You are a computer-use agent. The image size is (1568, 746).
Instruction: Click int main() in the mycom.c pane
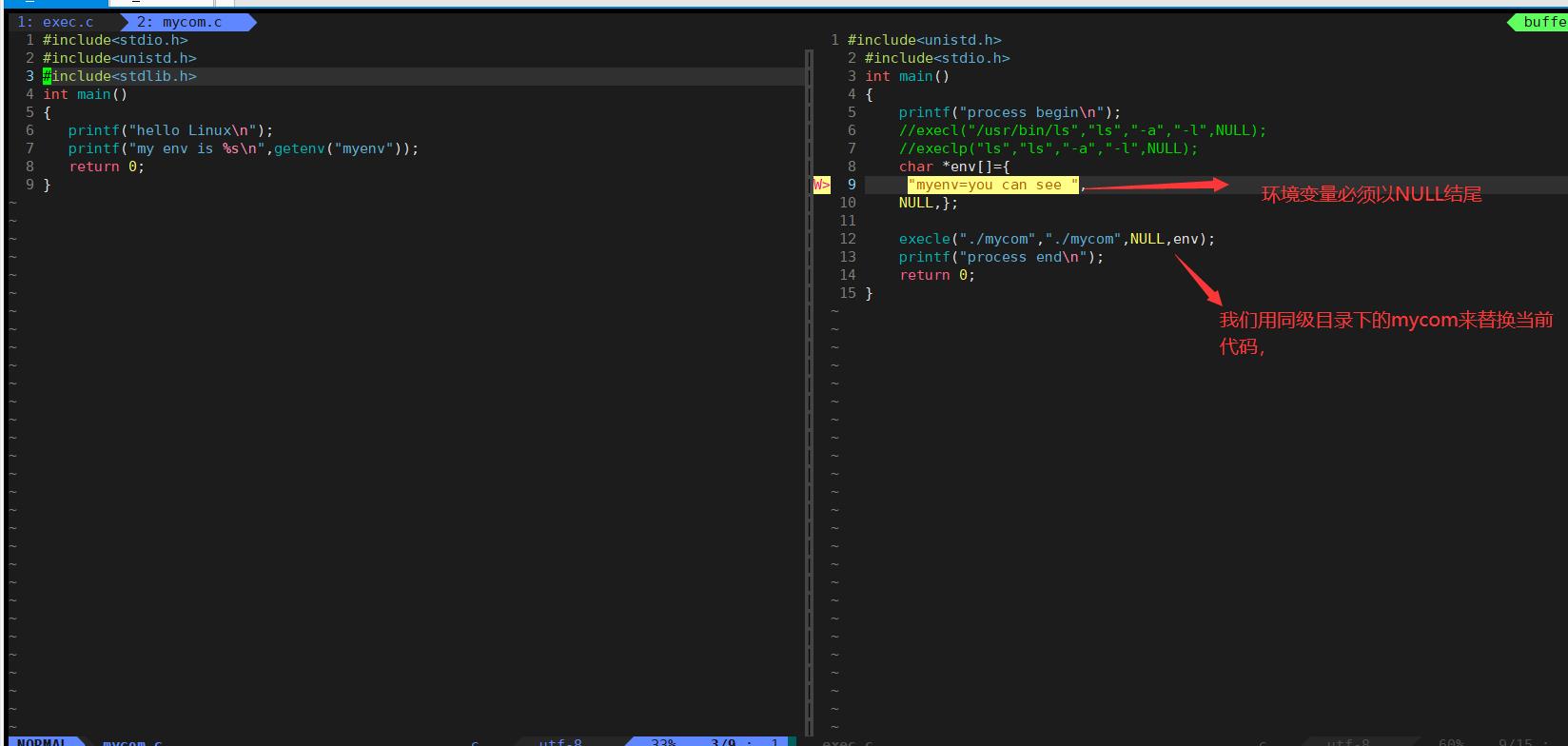86,94
